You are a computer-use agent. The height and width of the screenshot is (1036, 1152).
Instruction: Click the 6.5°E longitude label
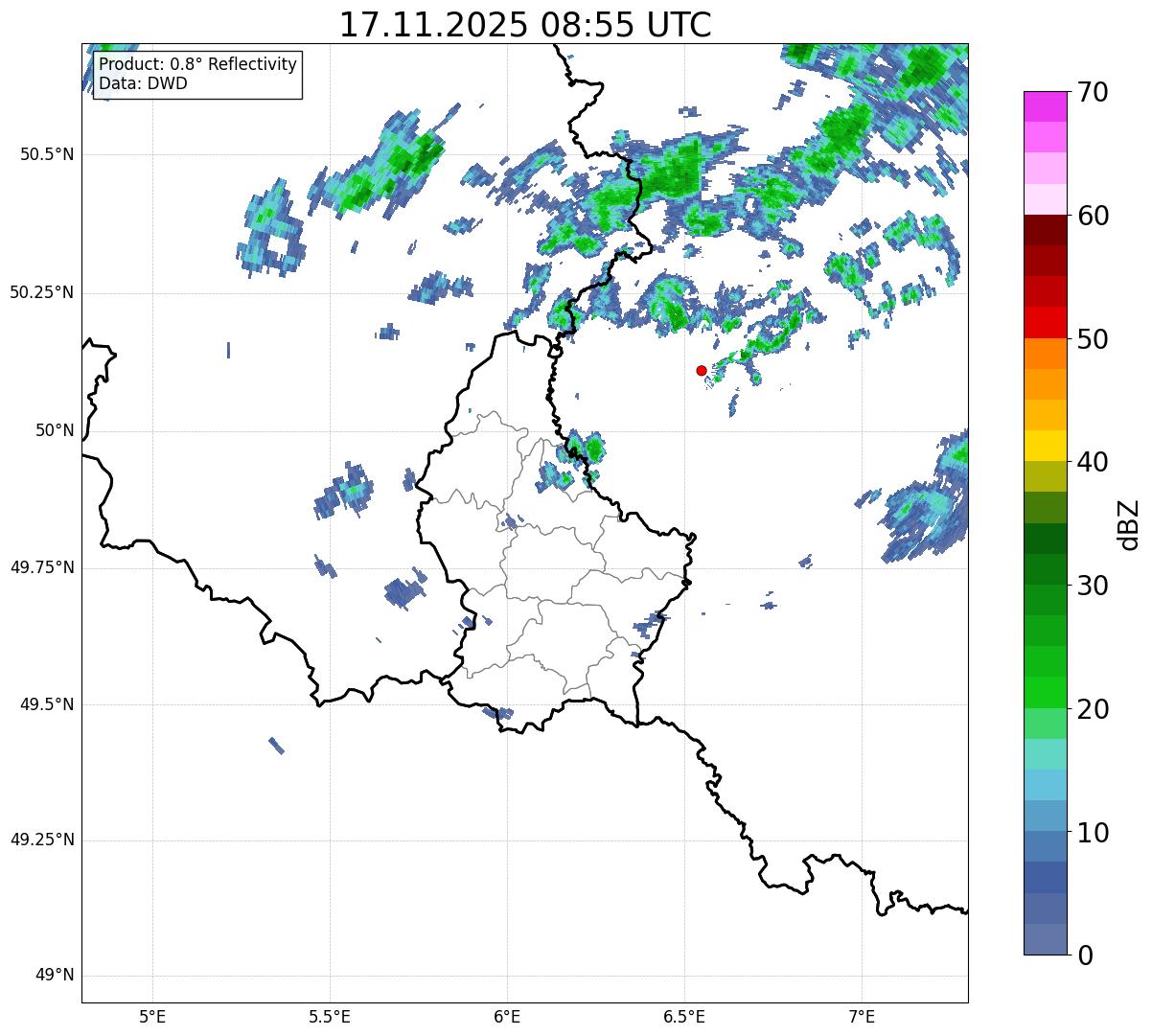(684, 1016)
